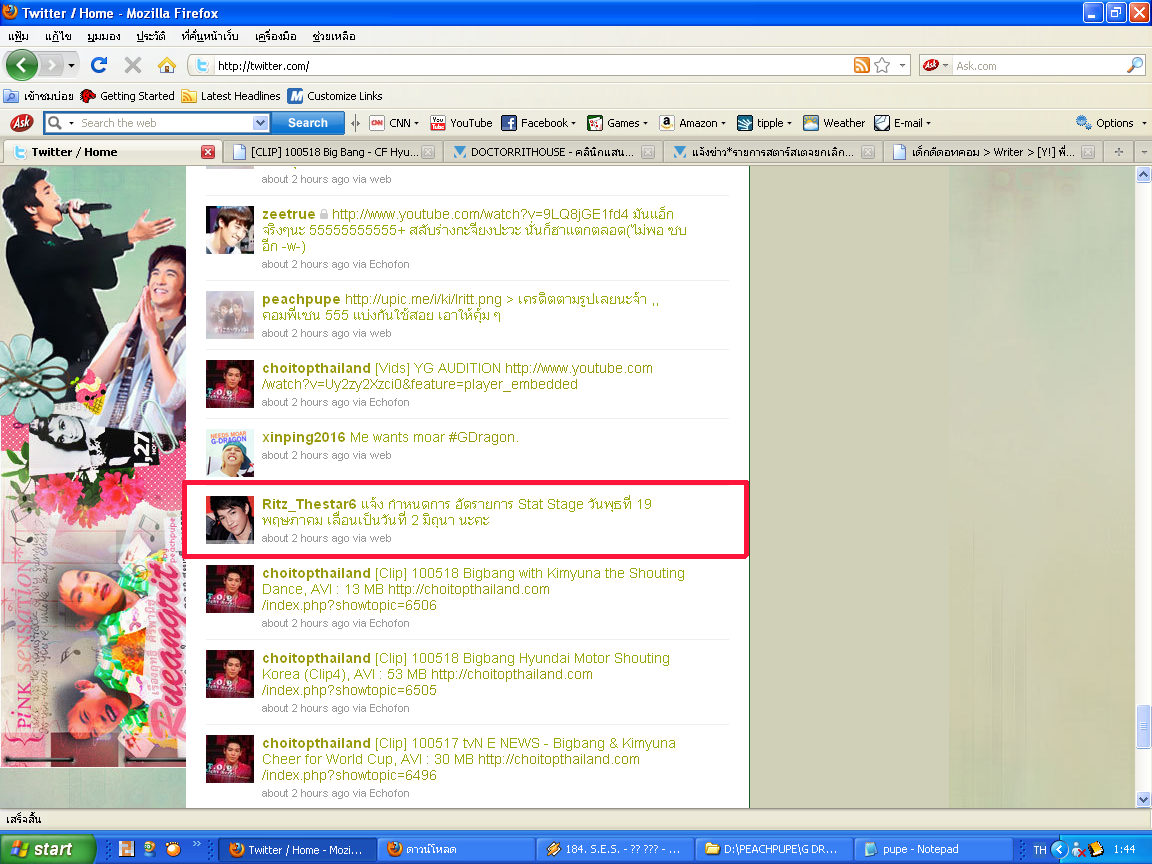Viewport: 1152px width, 864px height.
Task: Click the Forward navigation arrow
Action: [51, 65]
